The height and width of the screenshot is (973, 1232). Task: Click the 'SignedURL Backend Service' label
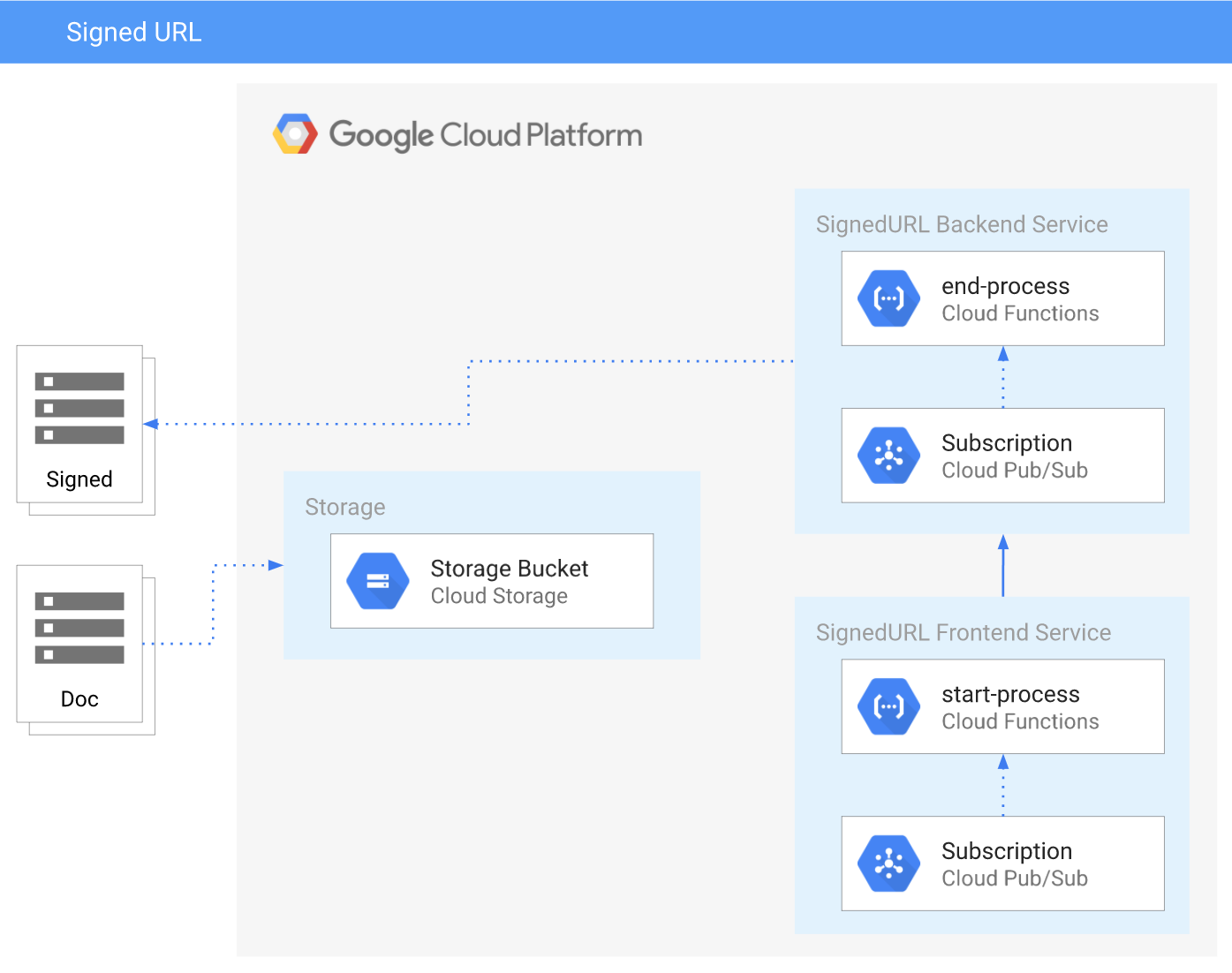tap(962, 224)
